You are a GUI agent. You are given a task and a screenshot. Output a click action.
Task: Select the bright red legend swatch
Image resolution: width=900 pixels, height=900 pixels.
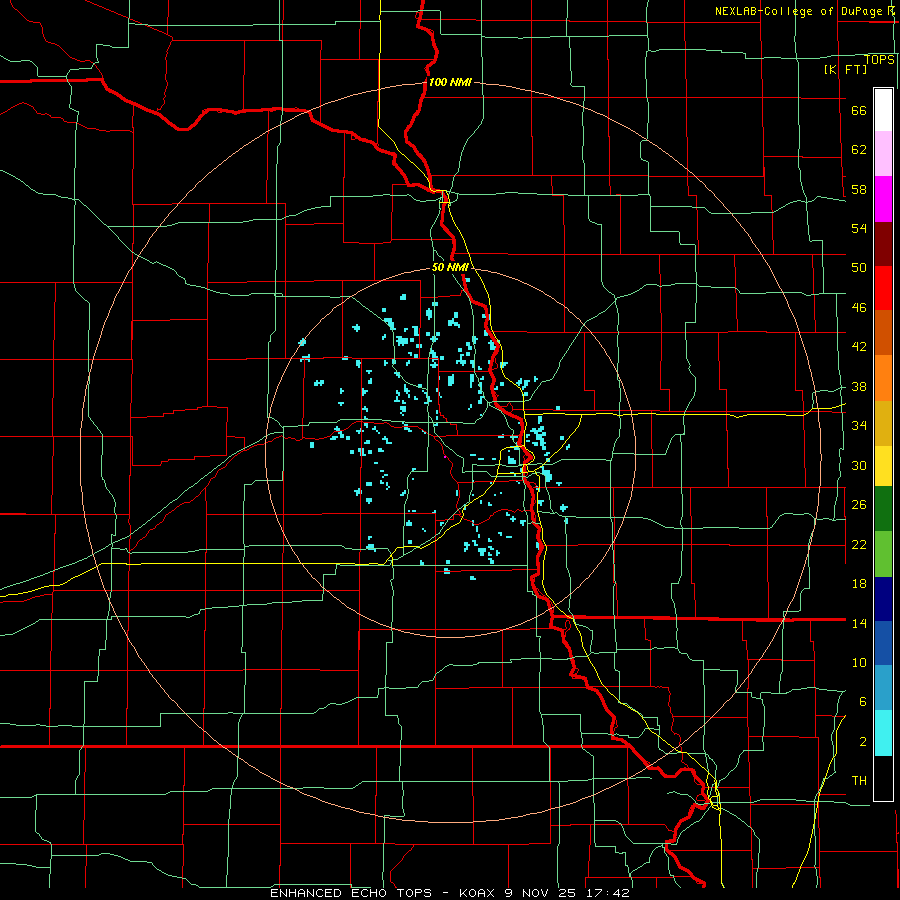point(883,288)
